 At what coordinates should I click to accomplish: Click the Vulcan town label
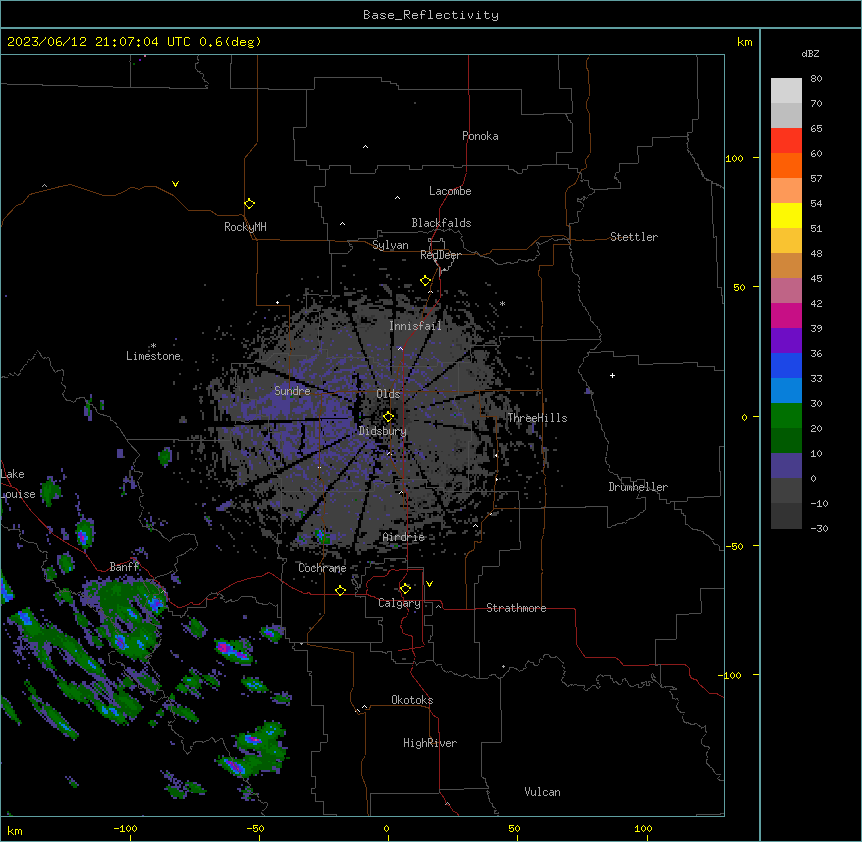[543, 792]
